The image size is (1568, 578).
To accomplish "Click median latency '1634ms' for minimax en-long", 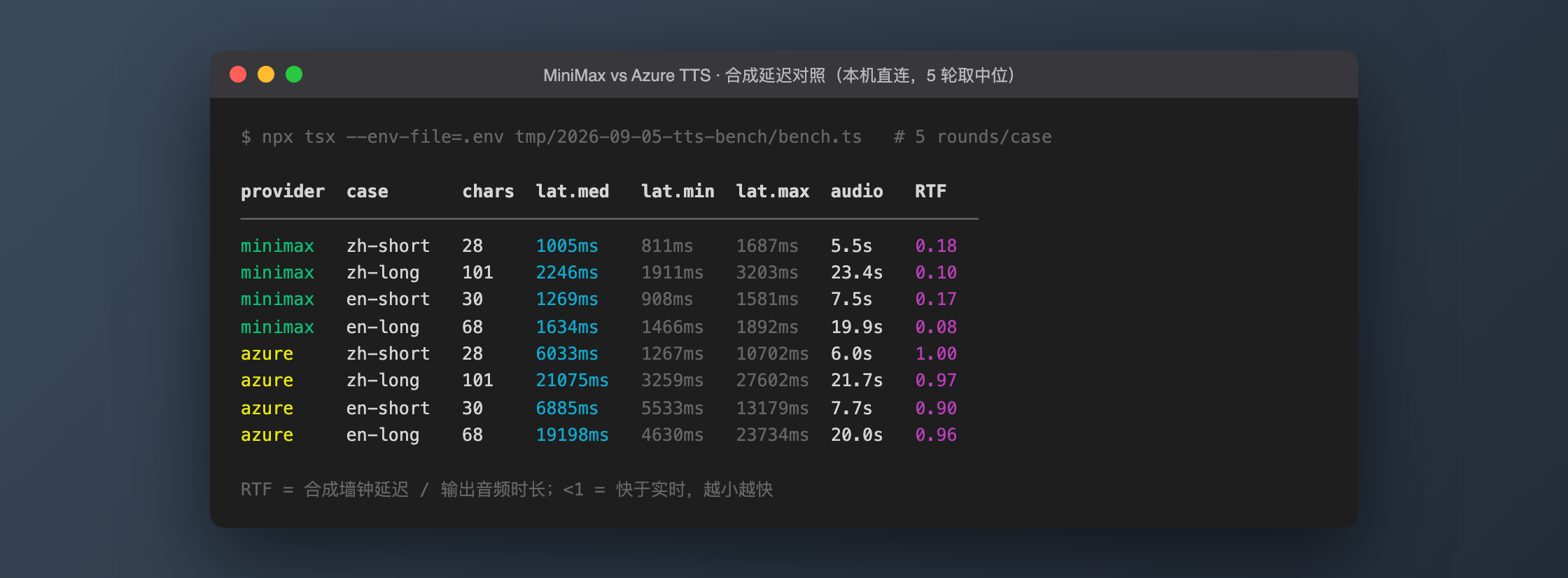I will point(567,327).
